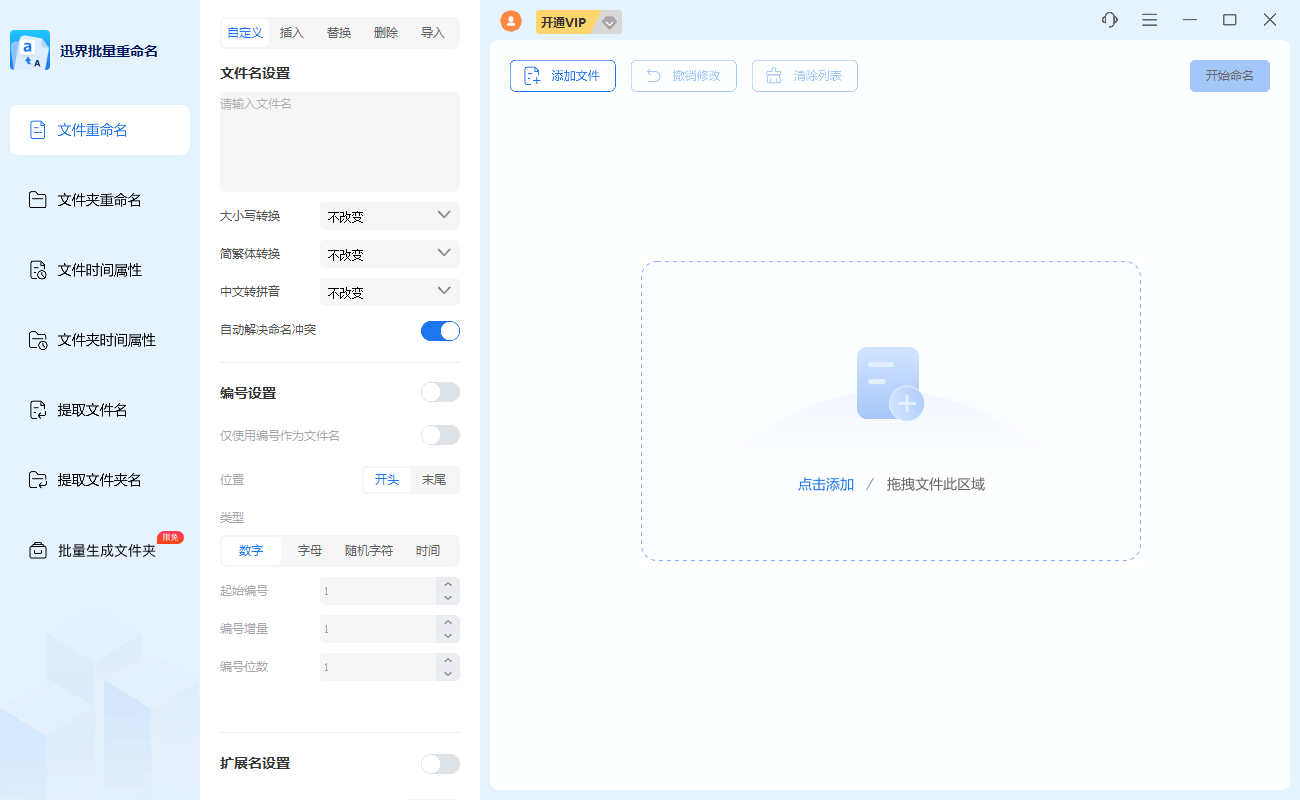
Task: Disable 自动解决命名冲突 toggle
Action: (440, 331)
